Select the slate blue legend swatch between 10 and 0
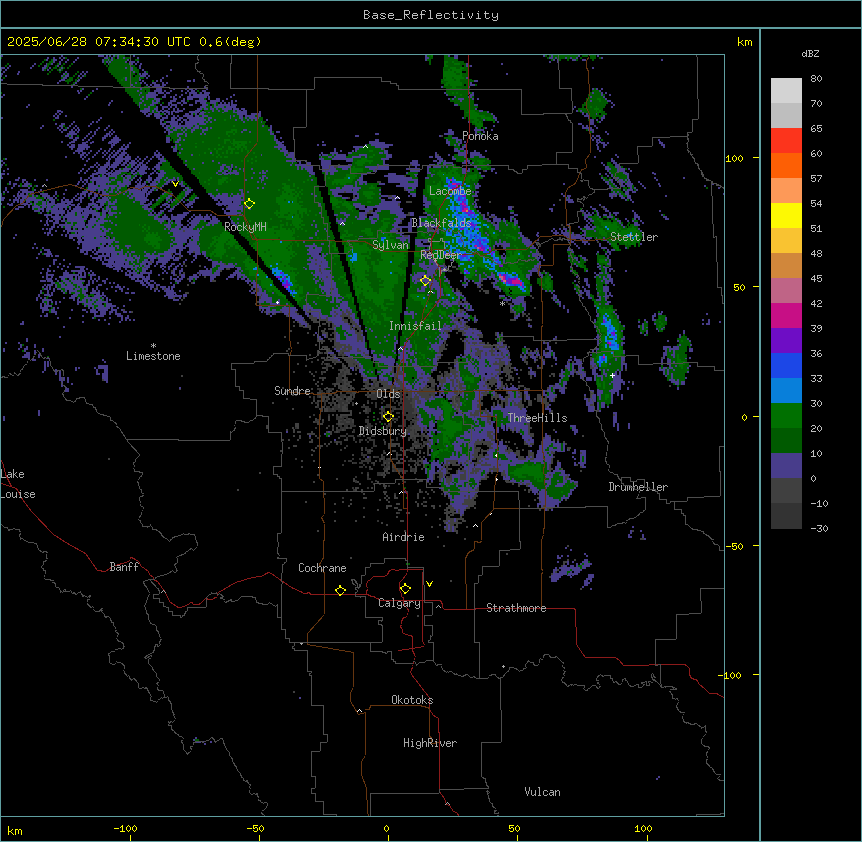 (786, 466)
